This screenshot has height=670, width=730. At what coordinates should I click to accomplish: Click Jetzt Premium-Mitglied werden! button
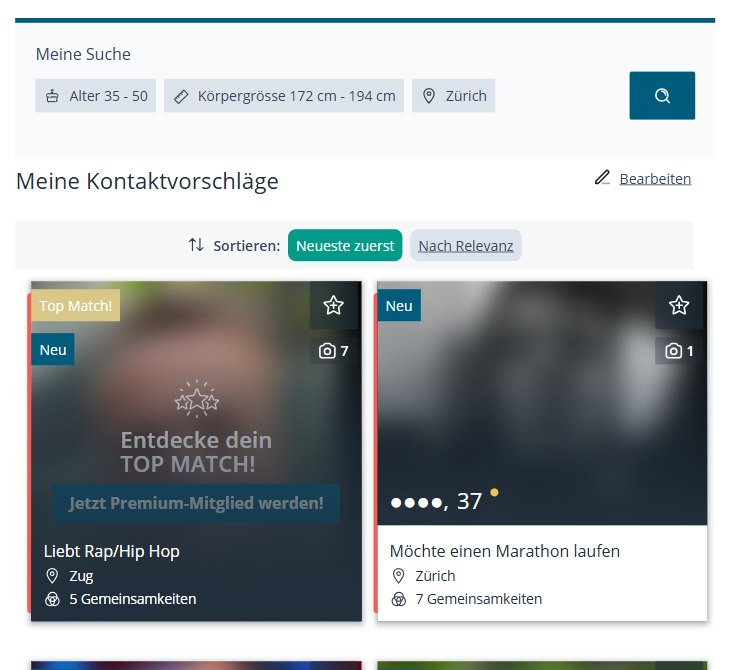coord(196,503)
